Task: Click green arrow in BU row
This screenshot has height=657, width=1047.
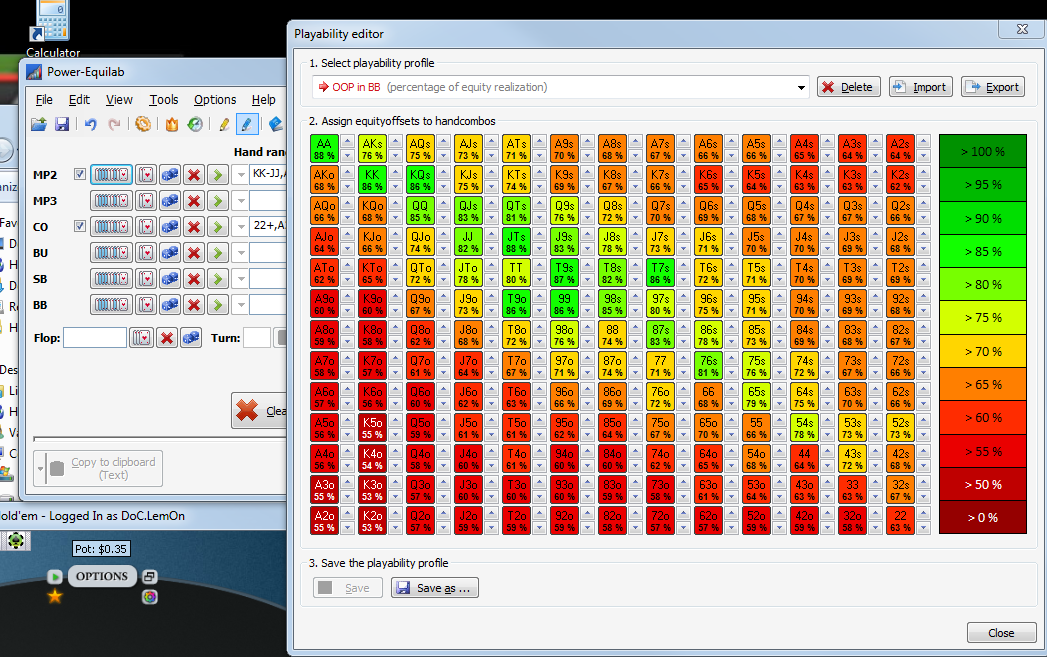Action: click(218, 253)
